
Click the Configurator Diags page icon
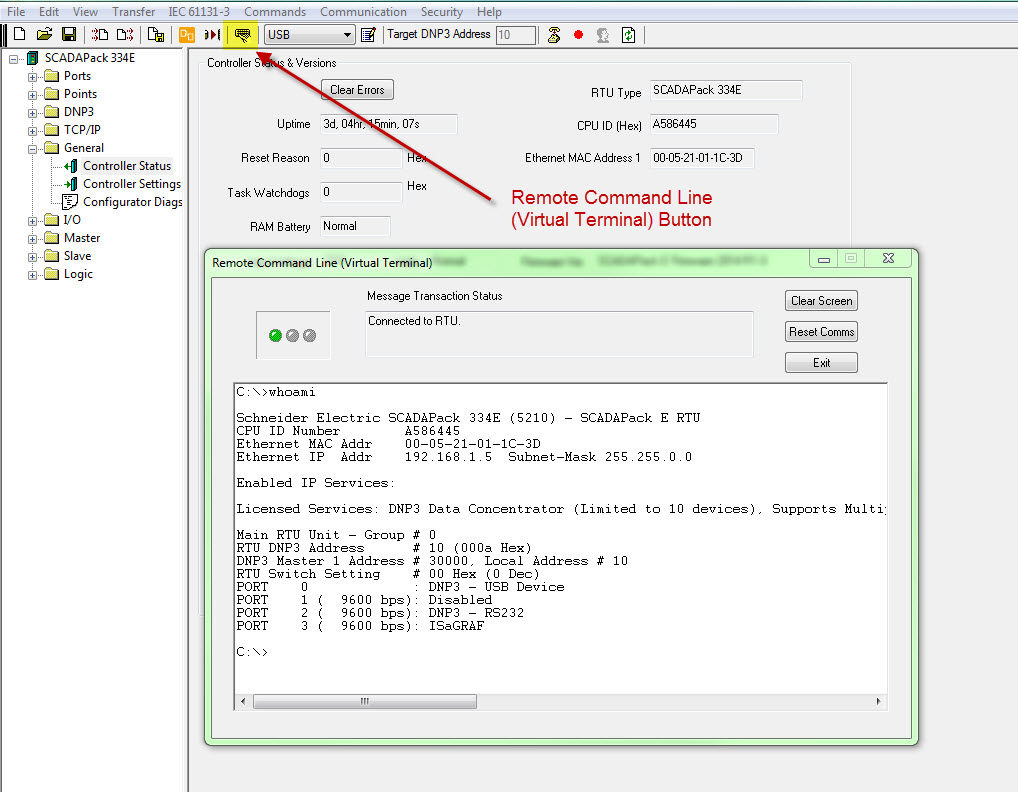[69, 202]
